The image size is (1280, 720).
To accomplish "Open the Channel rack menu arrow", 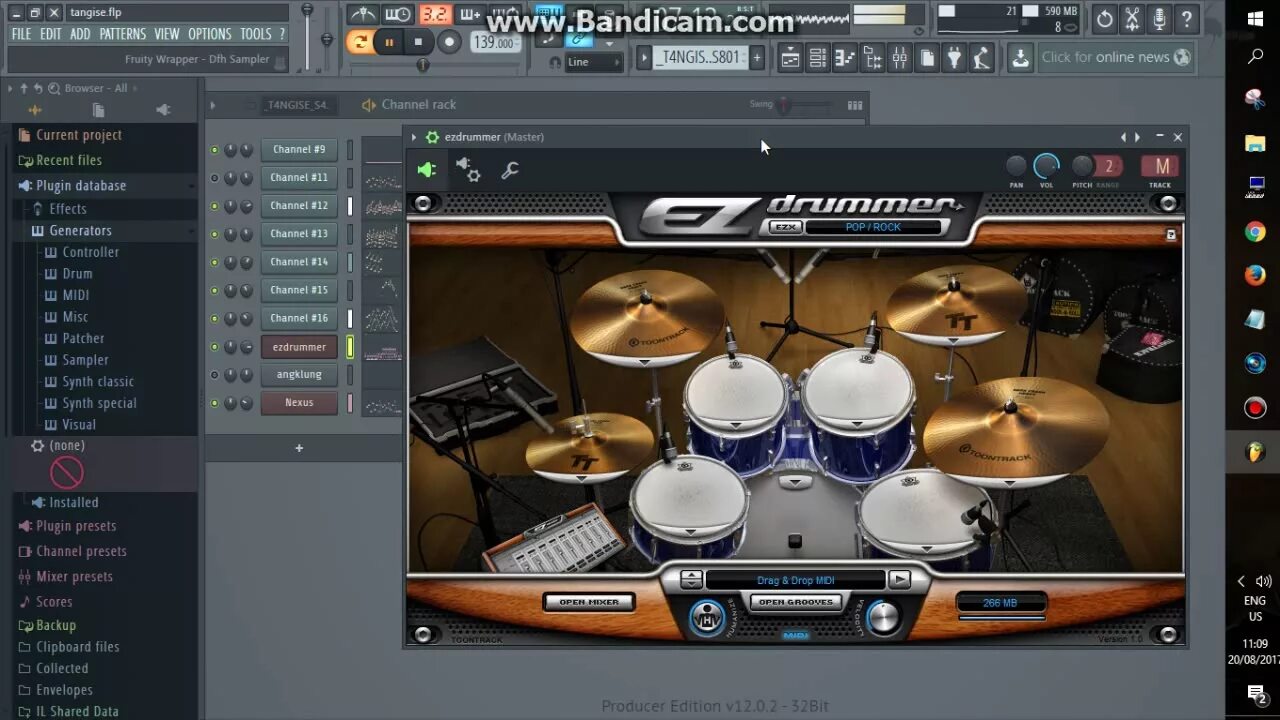I will (x=213, y=105).
